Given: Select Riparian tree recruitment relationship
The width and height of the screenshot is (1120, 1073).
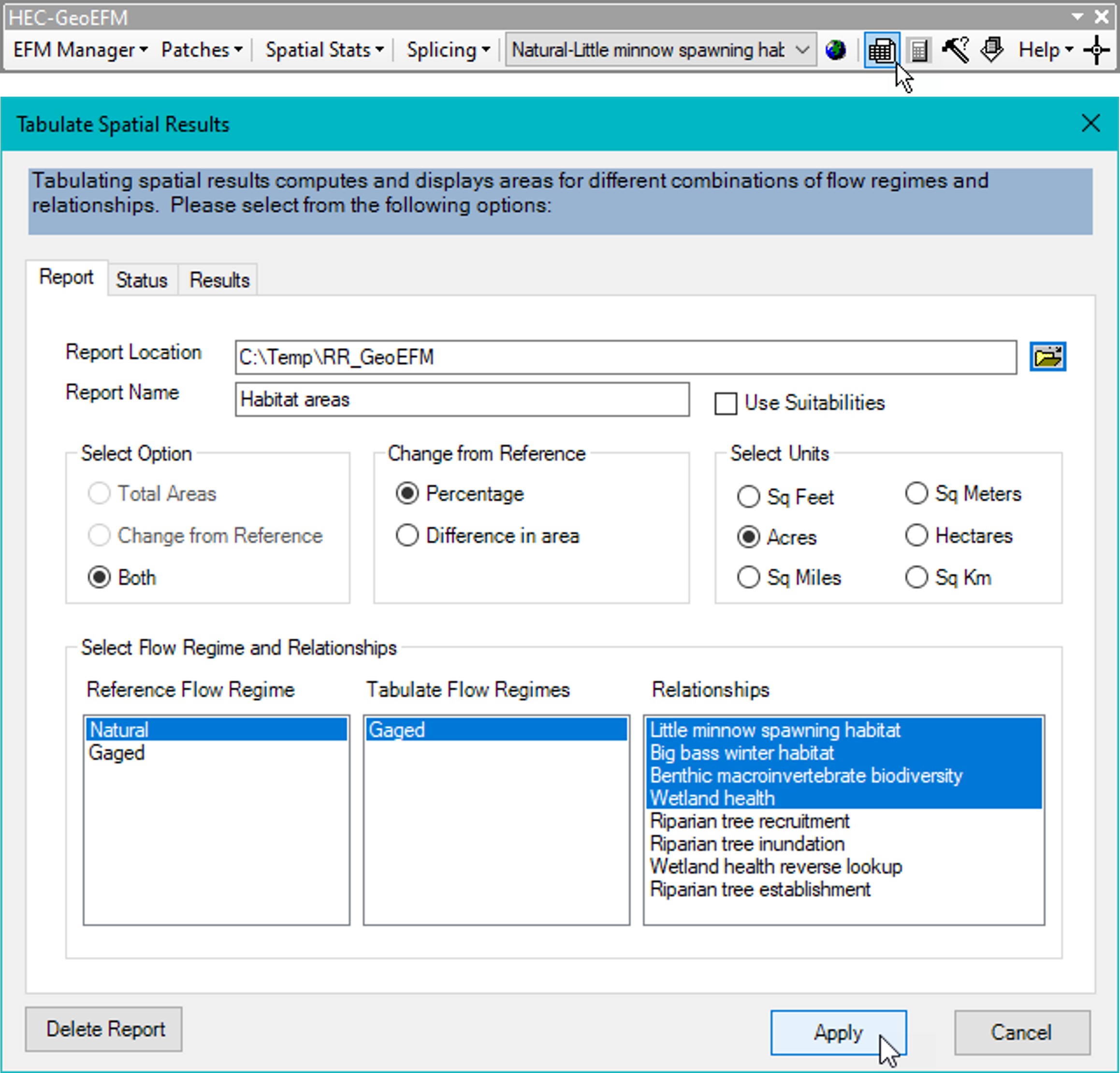Looking at the screenshot, I should click(x=749, y=821).
